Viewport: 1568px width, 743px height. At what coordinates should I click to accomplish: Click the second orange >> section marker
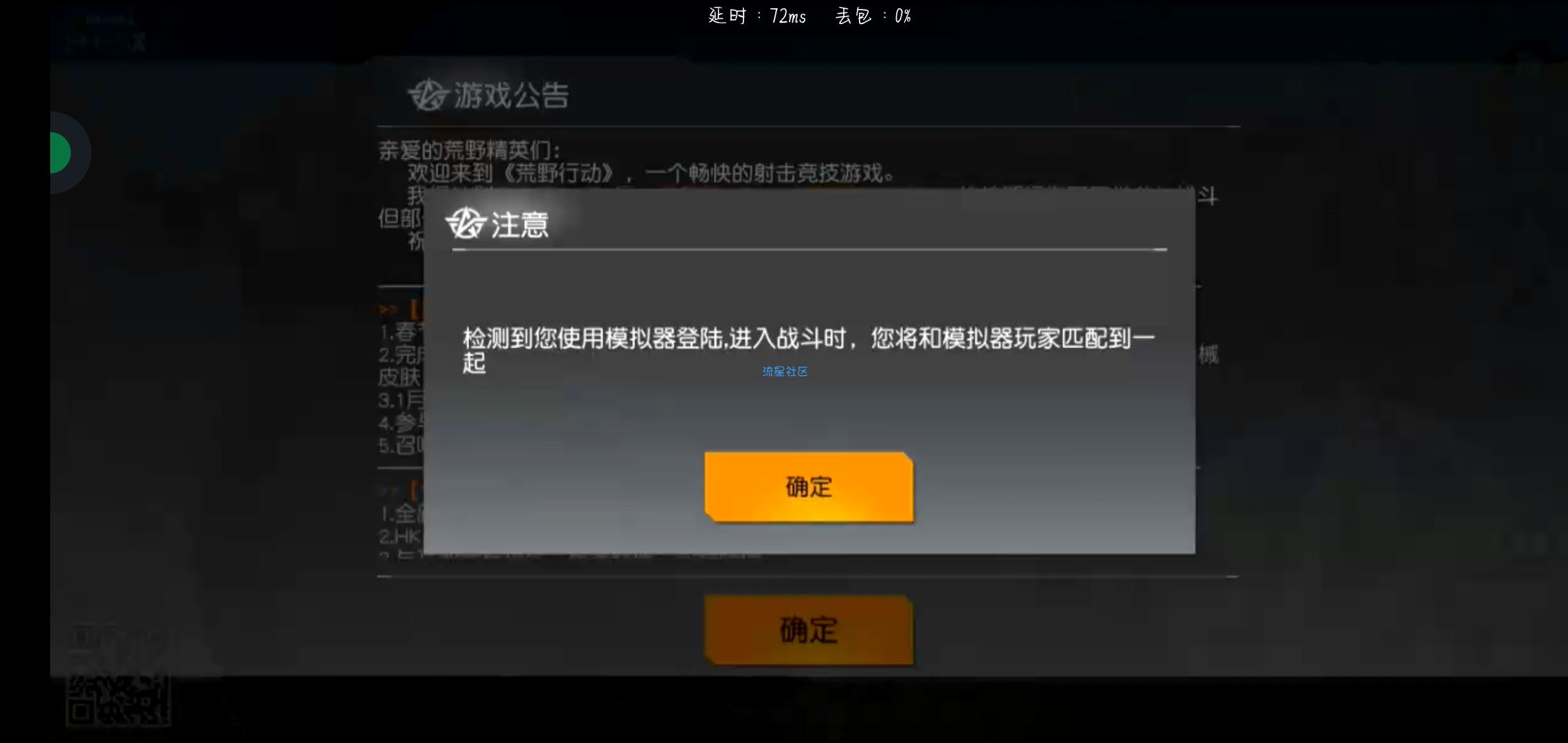pyautogui.click(x=388, y=491)
